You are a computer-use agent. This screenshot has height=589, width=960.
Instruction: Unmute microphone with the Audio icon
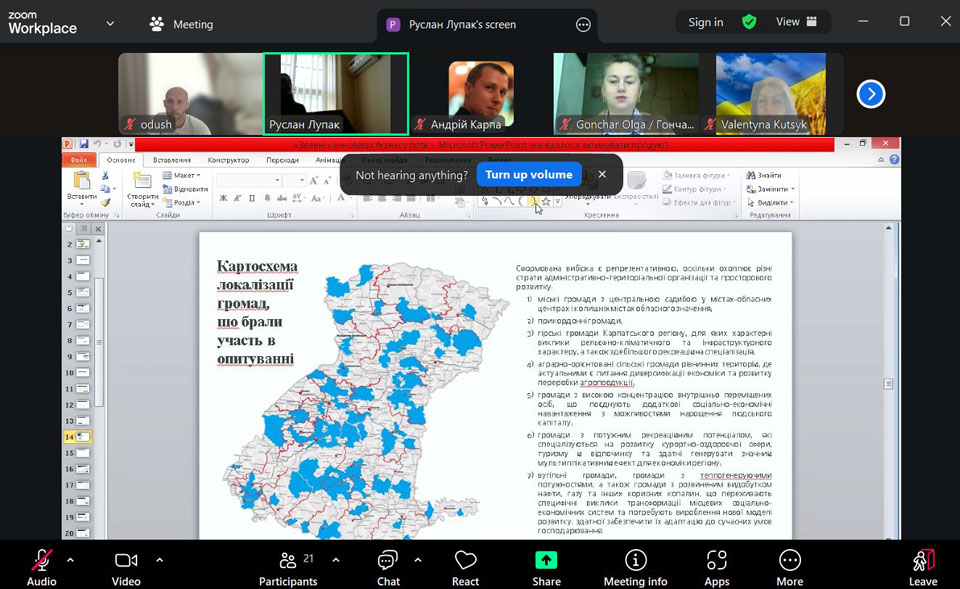tap(41, 560)
